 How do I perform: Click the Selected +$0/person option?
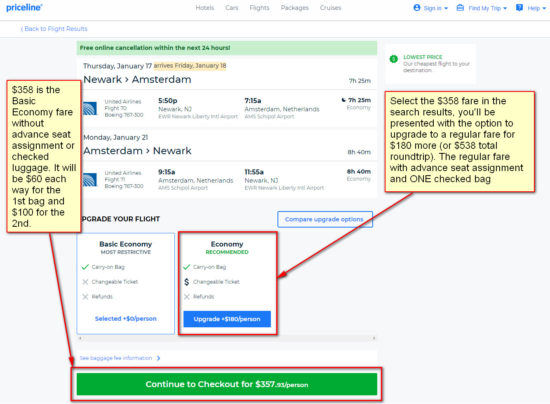pyautogui.click(x=126, y=319)
